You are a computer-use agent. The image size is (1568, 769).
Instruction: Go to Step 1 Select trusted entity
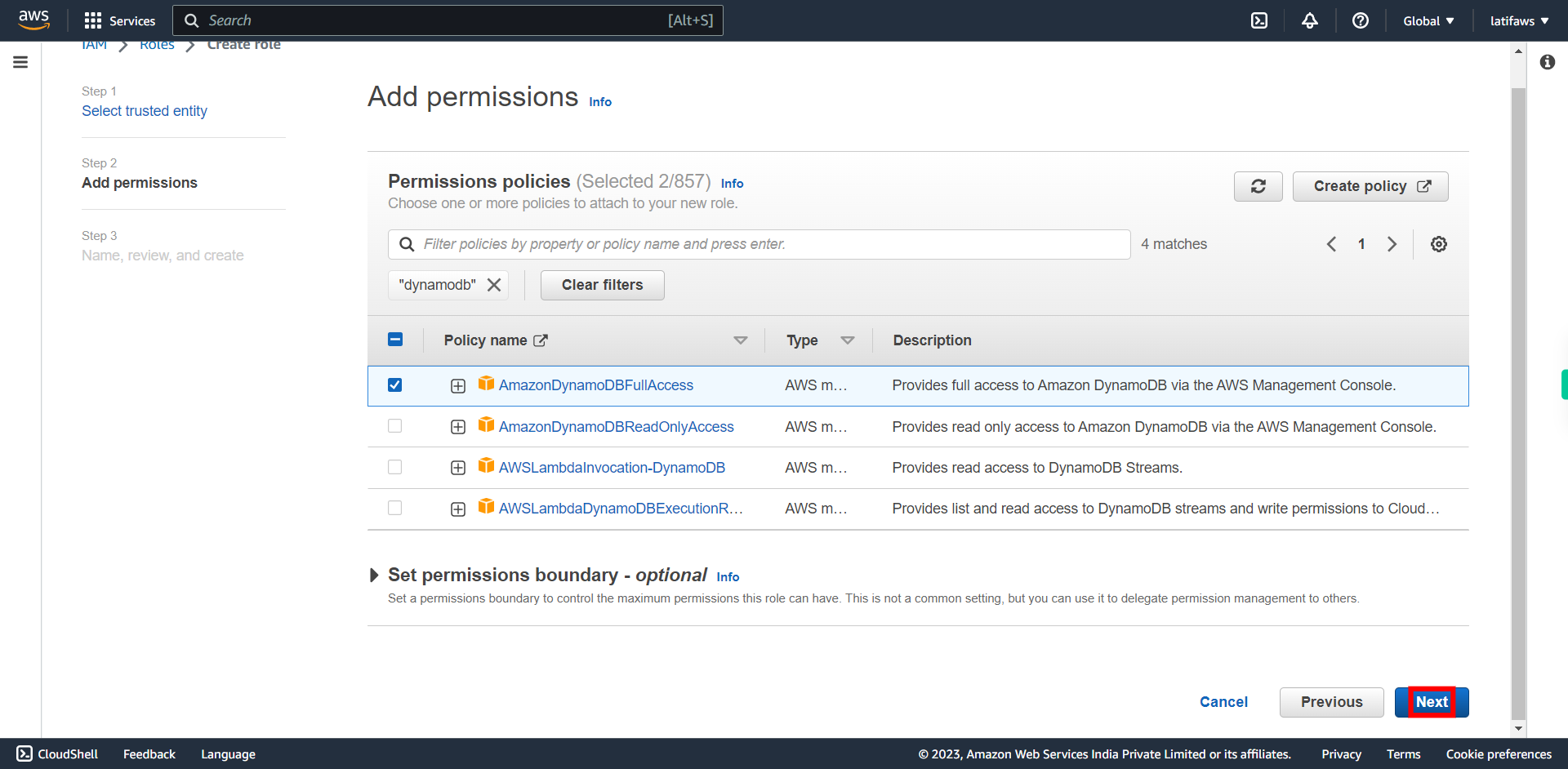pyautogui.click(x=145, y=111)
